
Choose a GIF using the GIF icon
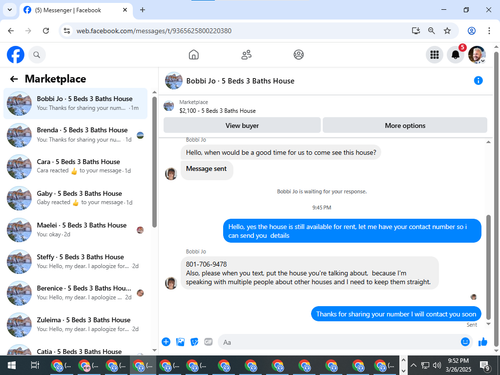tap(208, 342)
